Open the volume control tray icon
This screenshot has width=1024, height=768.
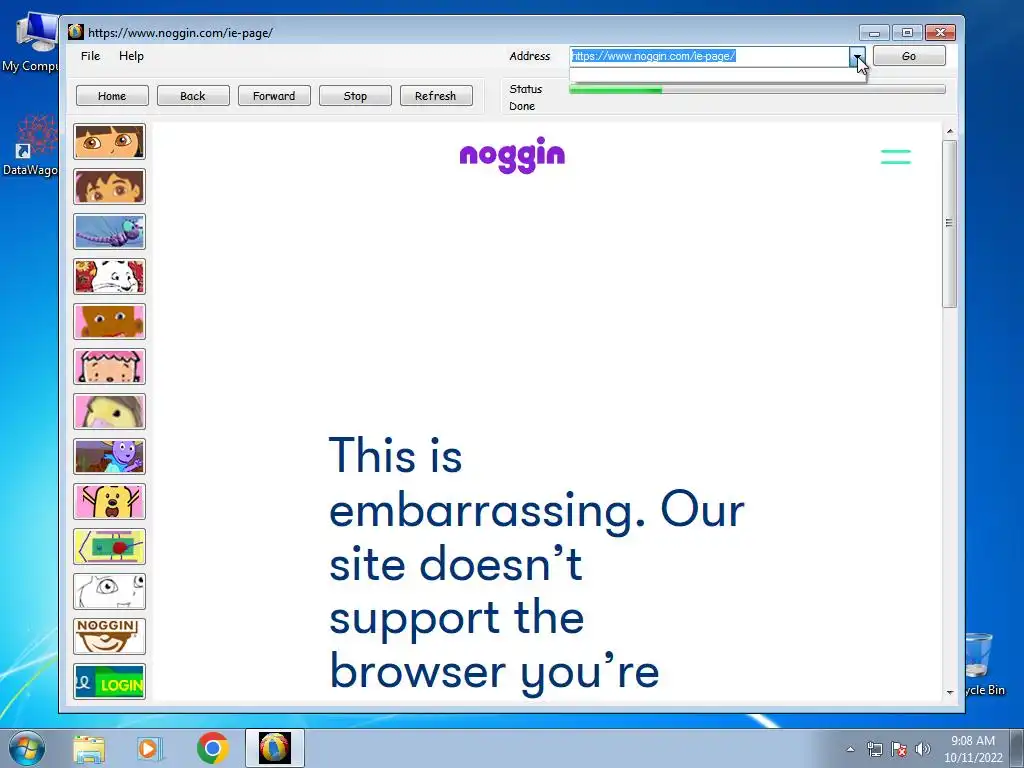923,749
